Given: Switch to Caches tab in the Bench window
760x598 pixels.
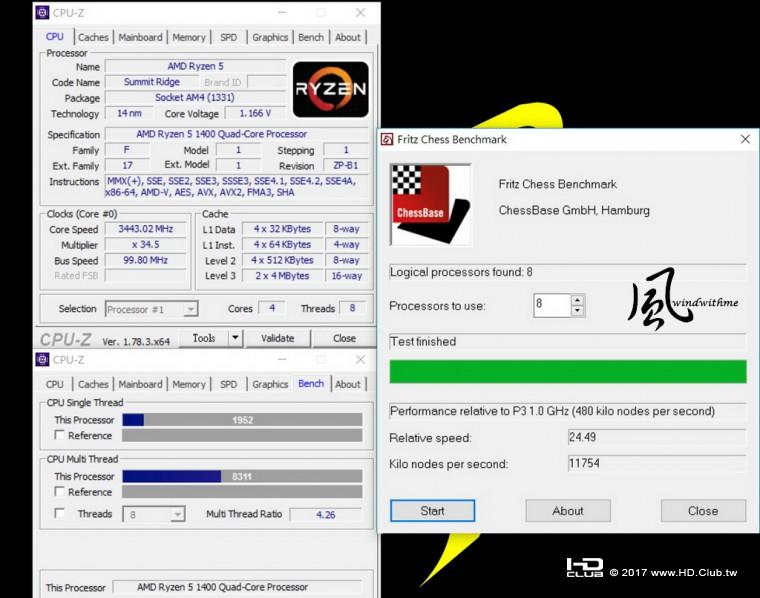Looking at the screenshot, I should [x=93, y=384].
